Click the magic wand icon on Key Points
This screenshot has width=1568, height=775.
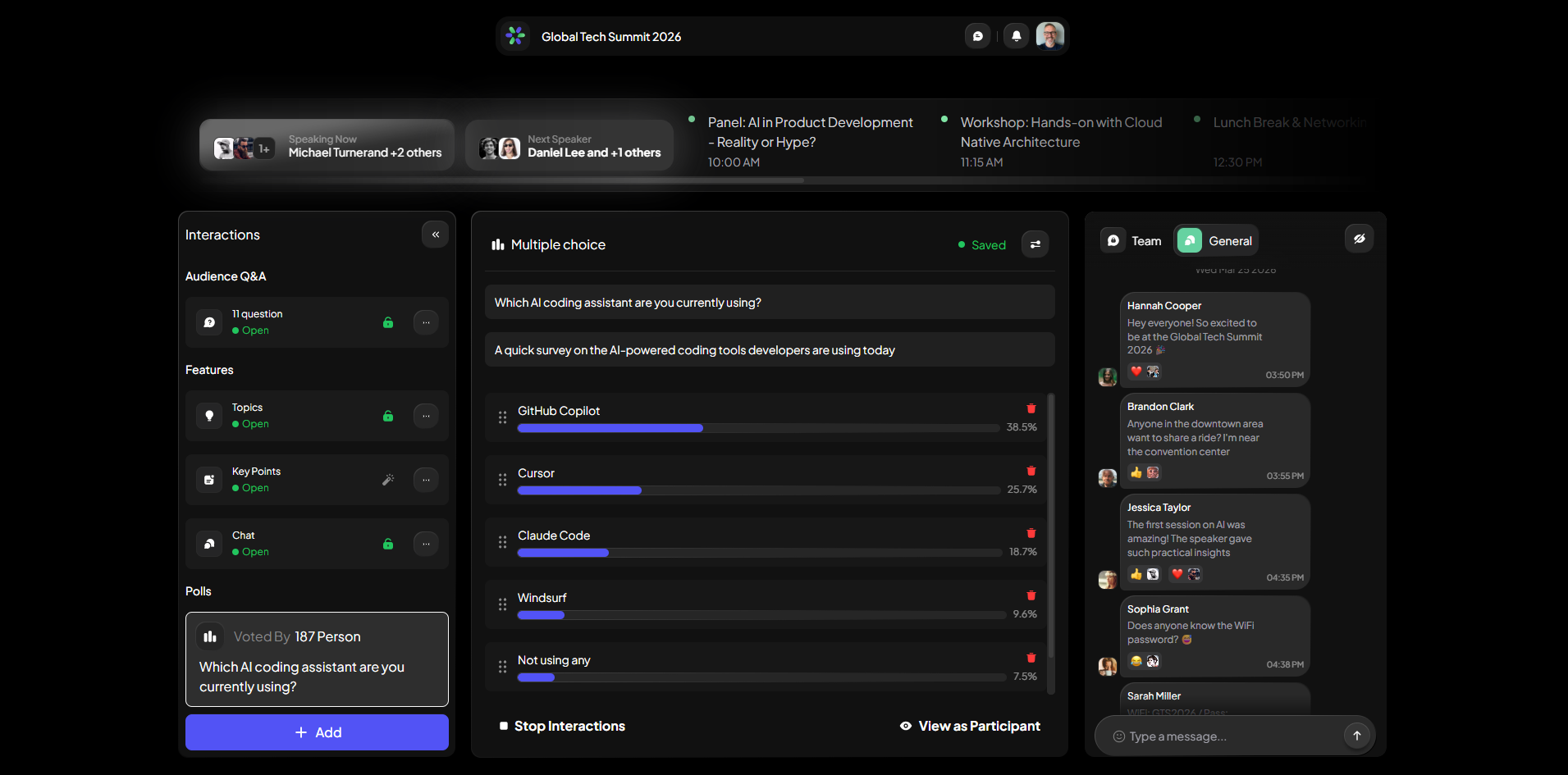(x=388, y=480)
